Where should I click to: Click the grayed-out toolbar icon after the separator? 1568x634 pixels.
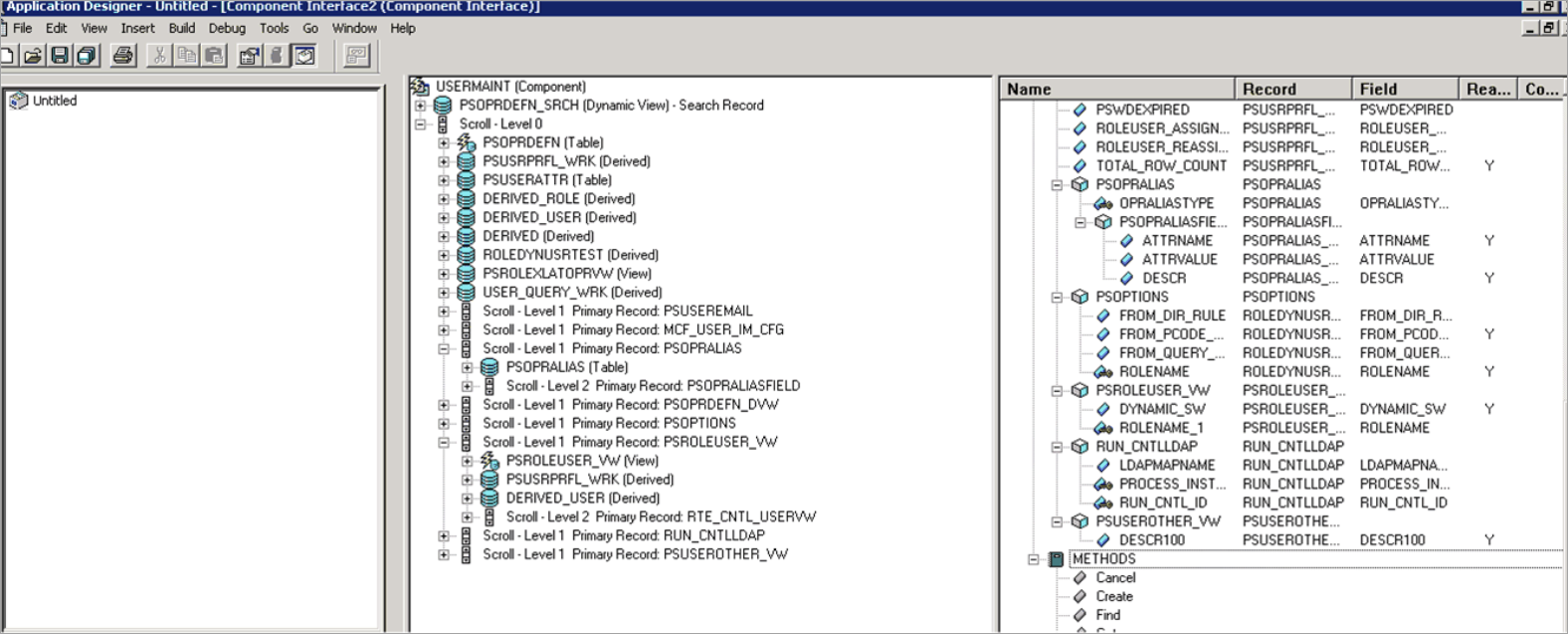click(x=356, y=56)
